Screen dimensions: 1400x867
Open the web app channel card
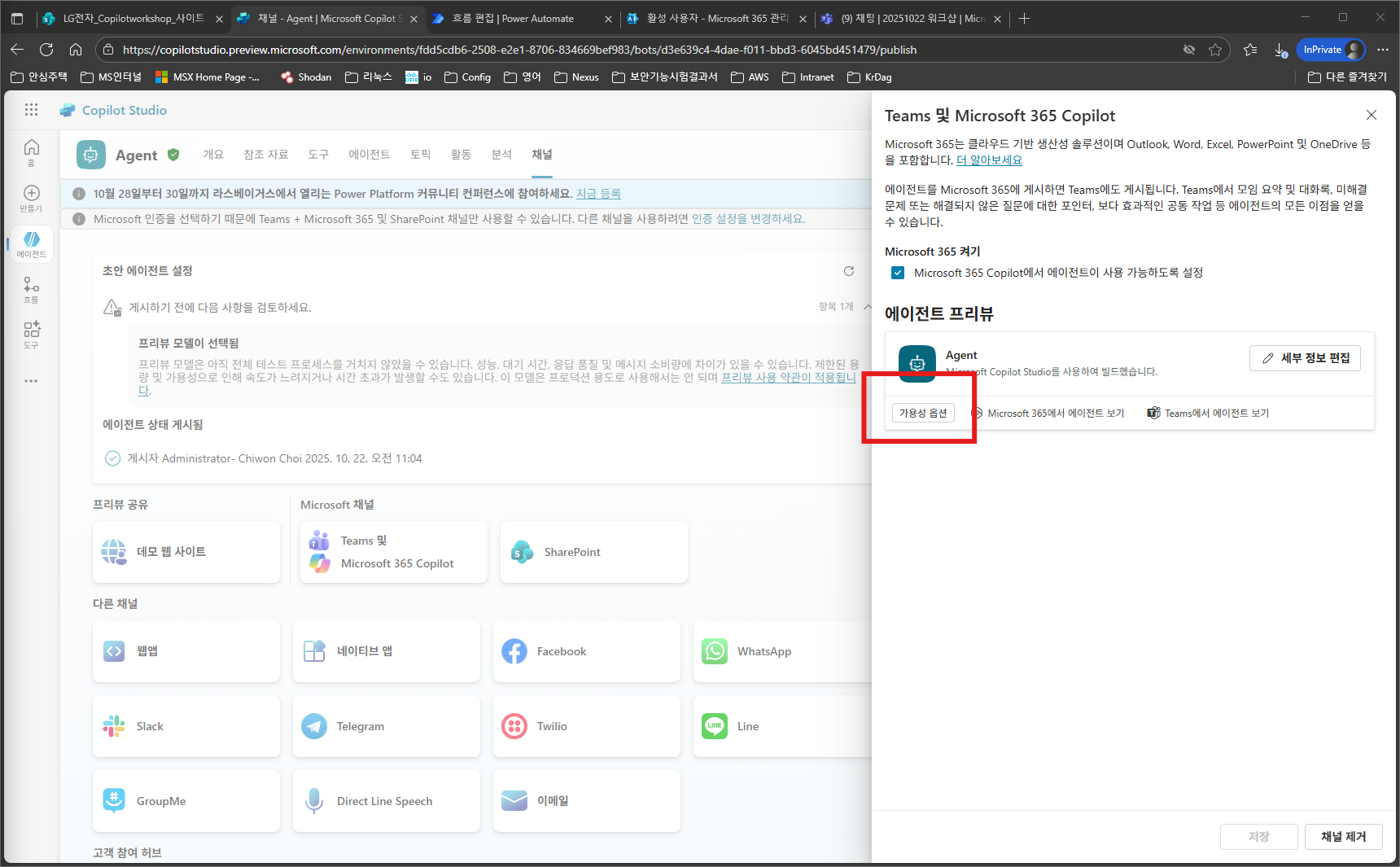186,651
